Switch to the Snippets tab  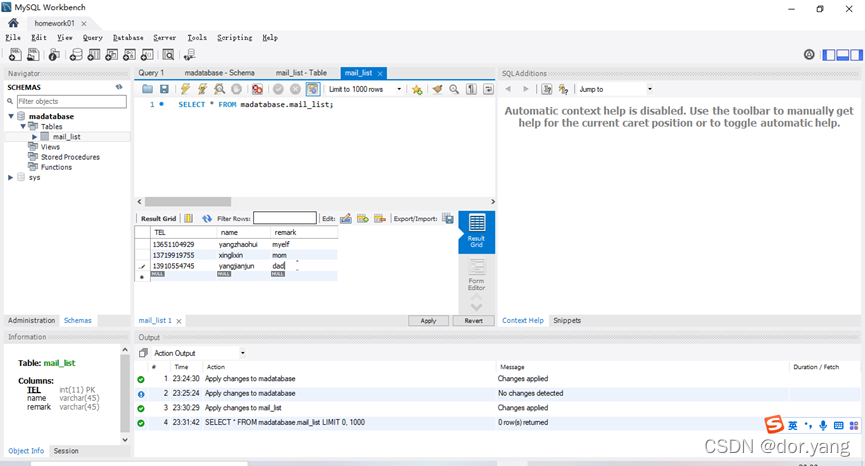click(x=567, y=320)
